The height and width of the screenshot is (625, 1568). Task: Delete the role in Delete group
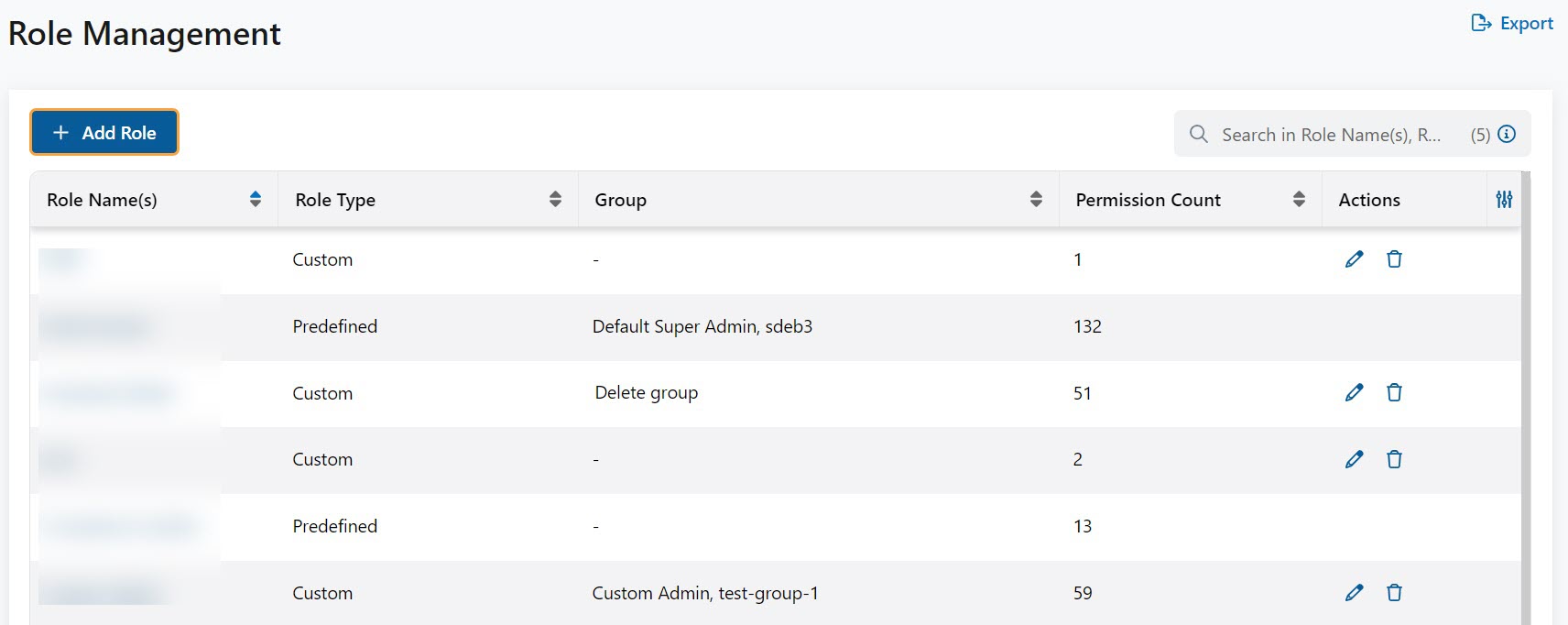click(1394, 393)
